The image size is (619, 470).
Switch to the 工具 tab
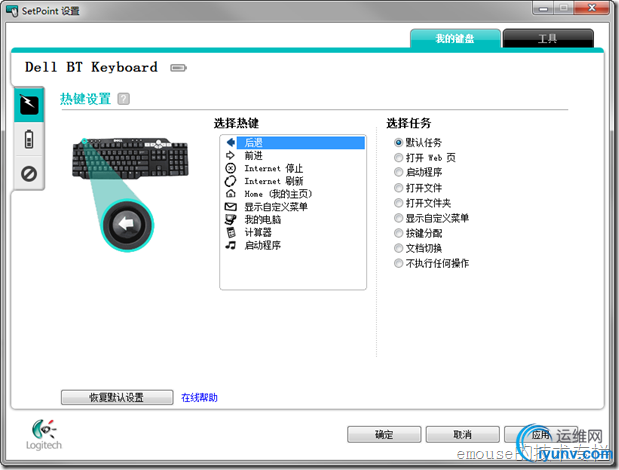(548, 39)
